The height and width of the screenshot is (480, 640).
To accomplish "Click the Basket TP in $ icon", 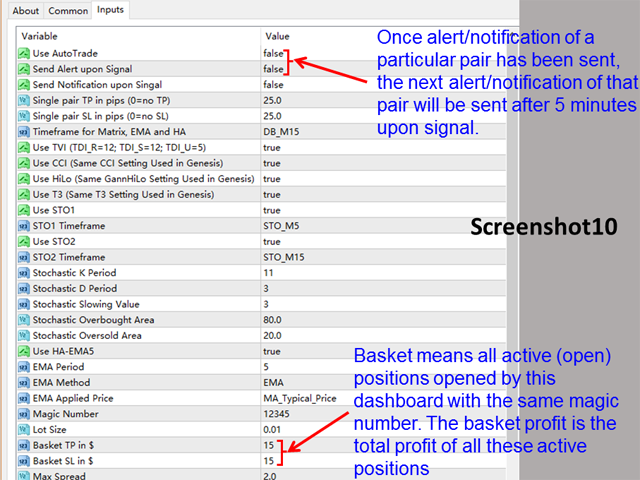I will pyautogui.click(x=24, y=445).
